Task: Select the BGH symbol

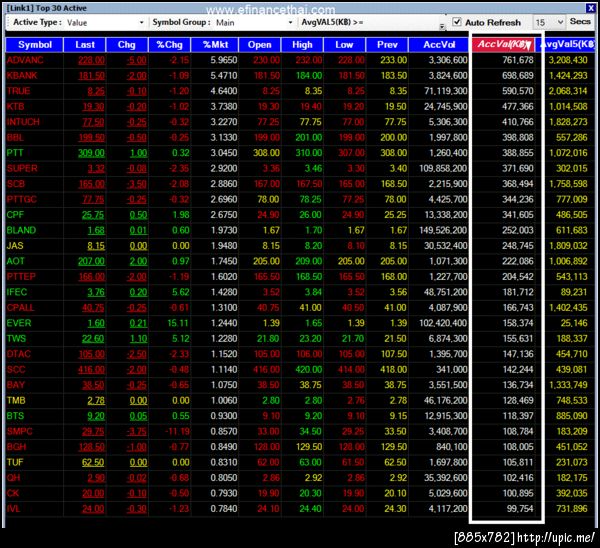Action: (x=16, y=447)
